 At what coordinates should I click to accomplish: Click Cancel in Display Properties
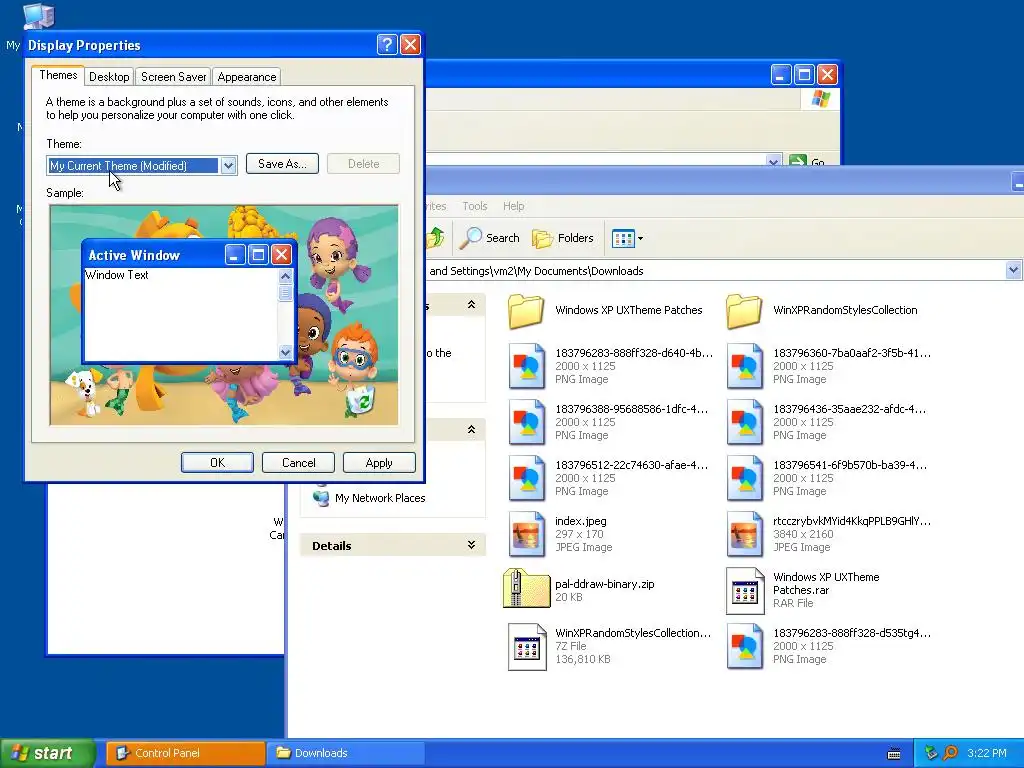[298, 462]
